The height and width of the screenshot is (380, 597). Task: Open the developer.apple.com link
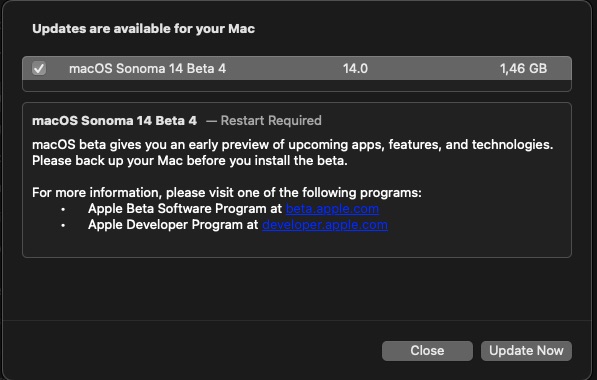(325, 225)
